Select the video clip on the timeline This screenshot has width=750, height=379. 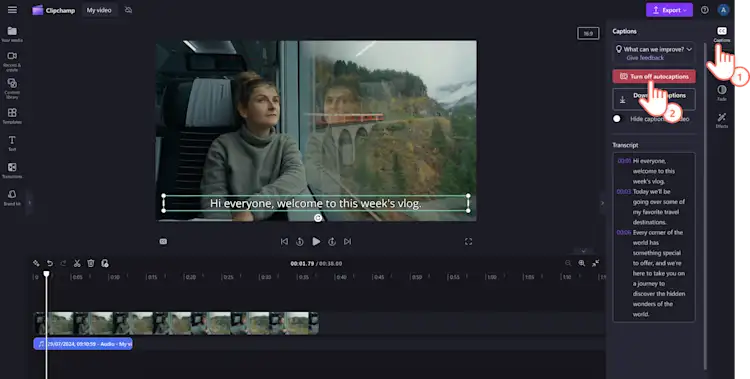176,323
